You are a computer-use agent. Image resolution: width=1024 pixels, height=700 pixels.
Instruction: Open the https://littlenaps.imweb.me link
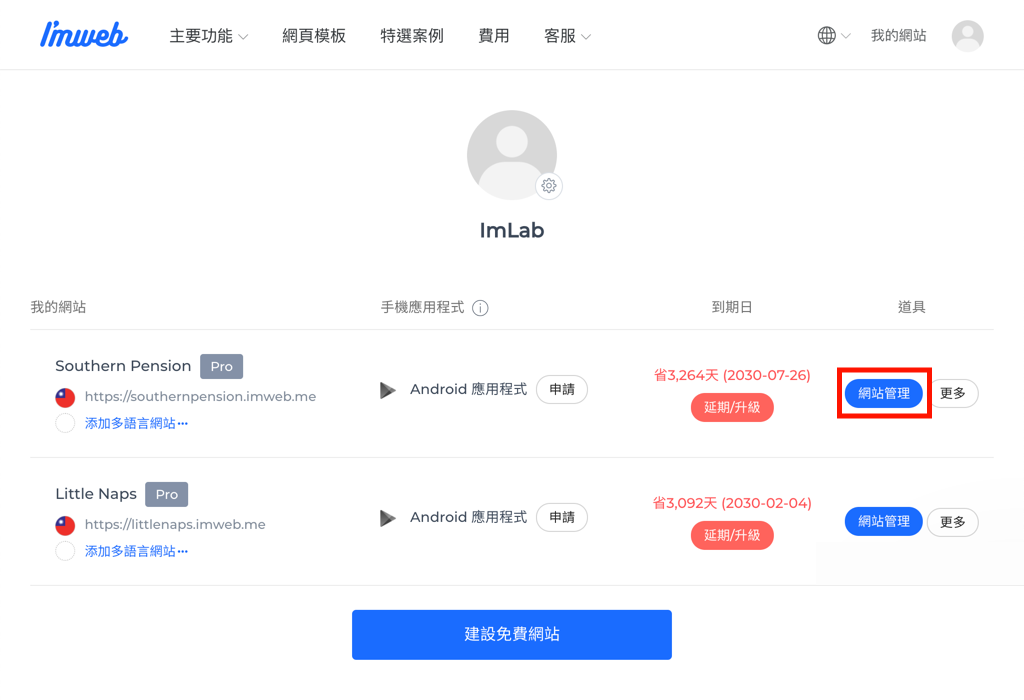[175, 524]
